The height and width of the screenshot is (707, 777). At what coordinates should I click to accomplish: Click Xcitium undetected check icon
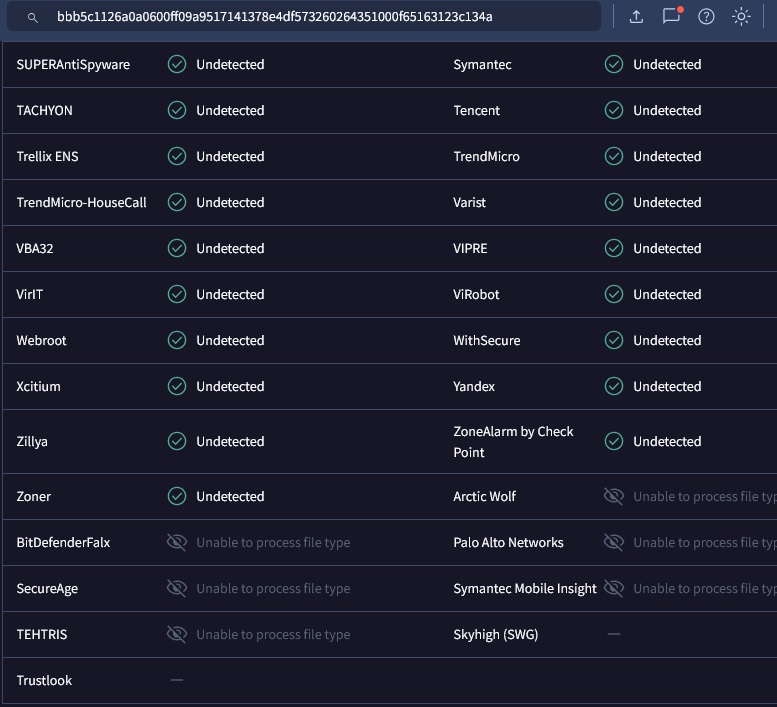click(177, 386)
